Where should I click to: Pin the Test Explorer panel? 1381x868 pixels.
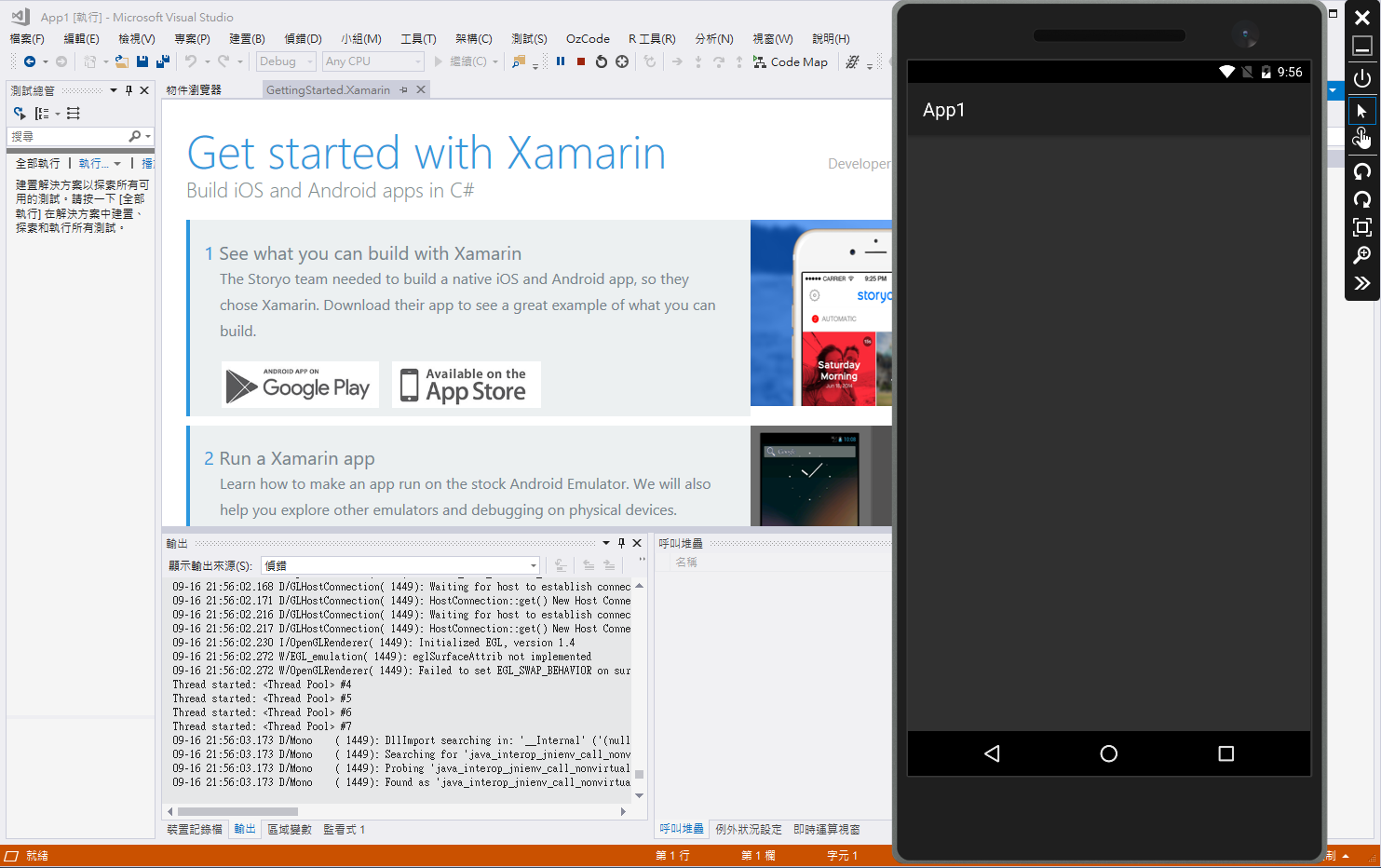129,90
